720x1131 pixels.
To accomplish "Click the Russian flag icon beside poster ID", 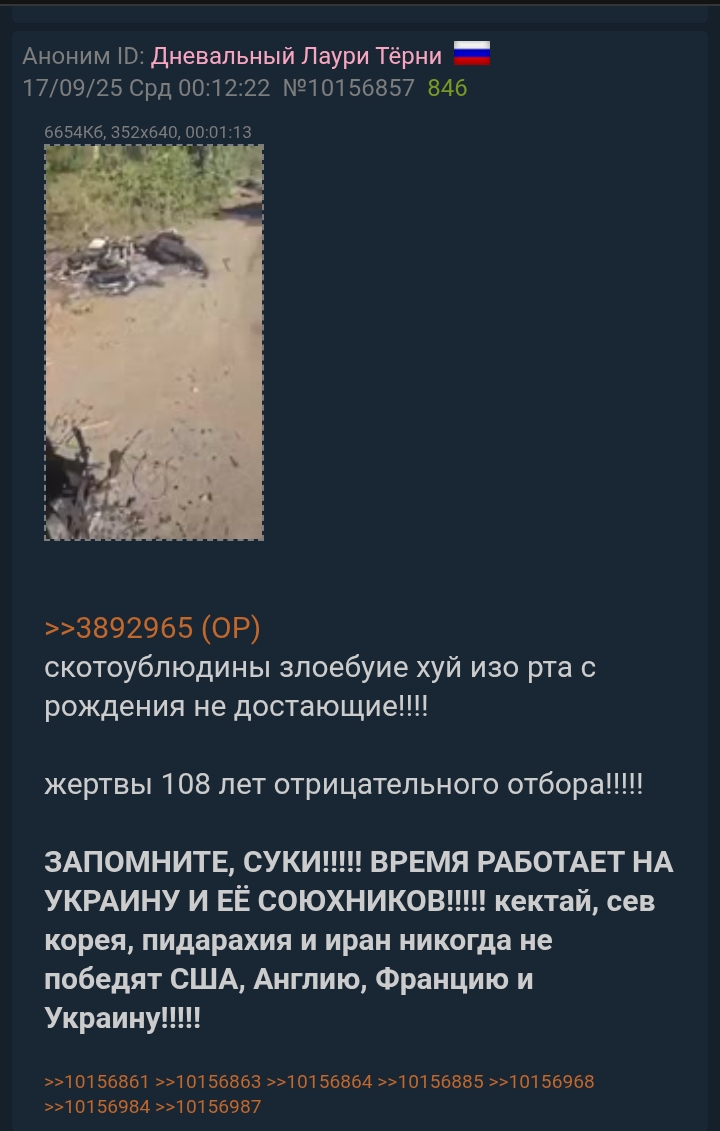I will 472,54.
